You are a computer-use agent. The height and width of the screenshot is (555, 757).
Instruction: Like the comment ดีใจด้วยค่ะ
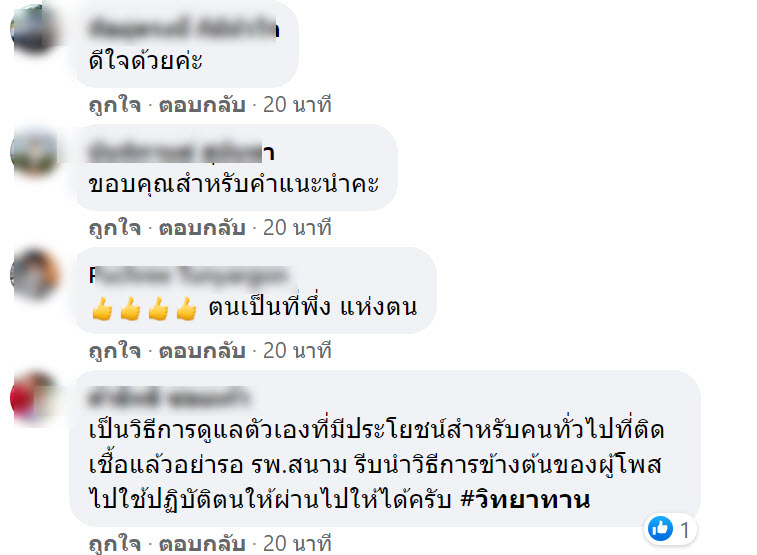115,105
